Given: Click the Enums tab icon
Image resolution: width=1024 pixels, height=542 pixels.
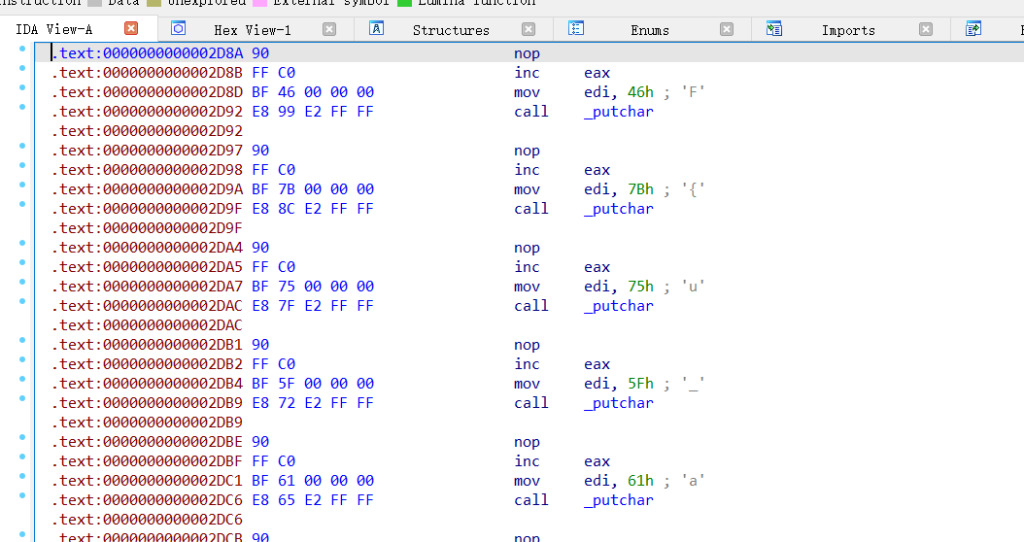Looking at the screenshot, I should pyautogui.click(x=576, y=29).
